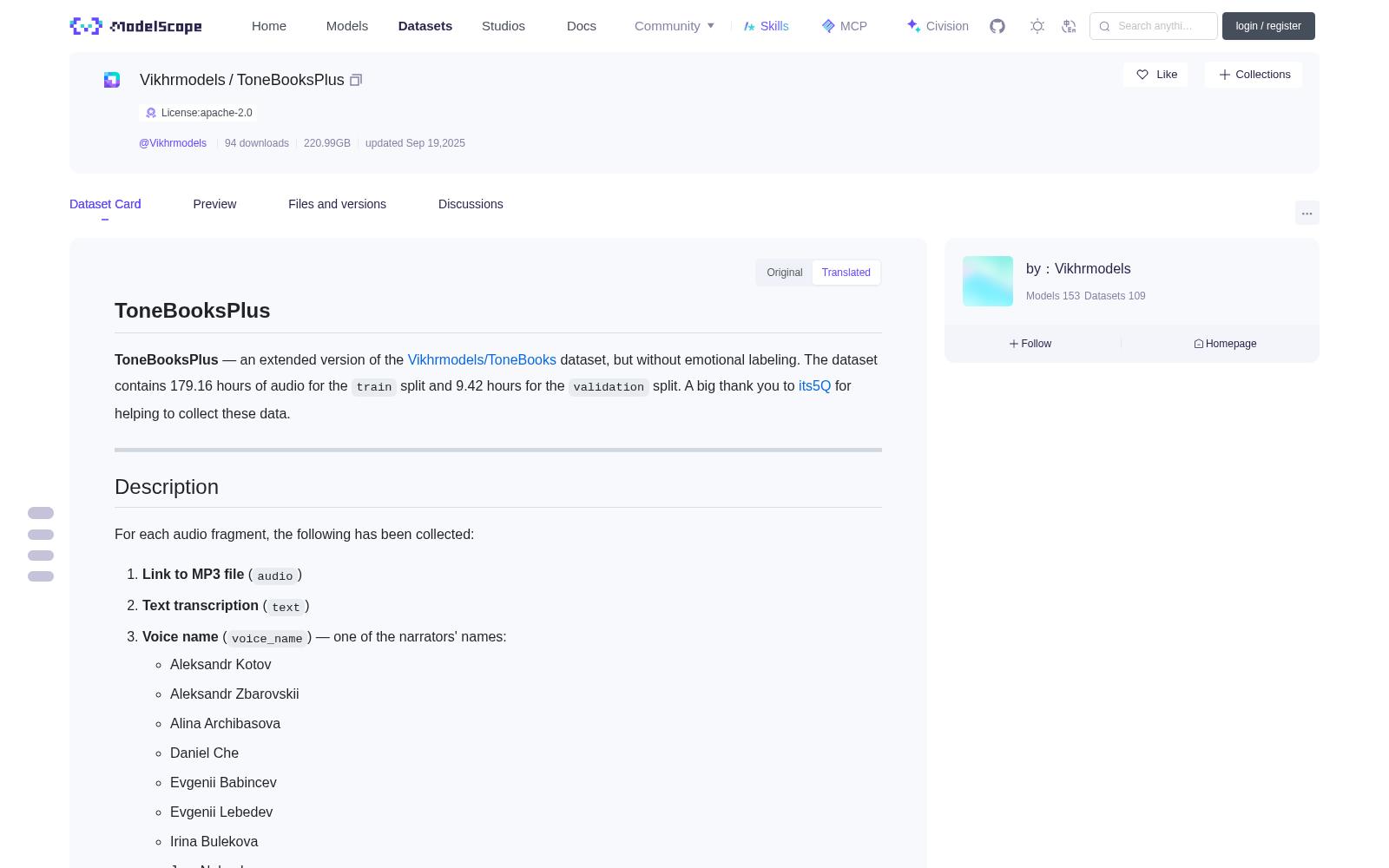Click the "94 downloads" text

pos(257,143)
